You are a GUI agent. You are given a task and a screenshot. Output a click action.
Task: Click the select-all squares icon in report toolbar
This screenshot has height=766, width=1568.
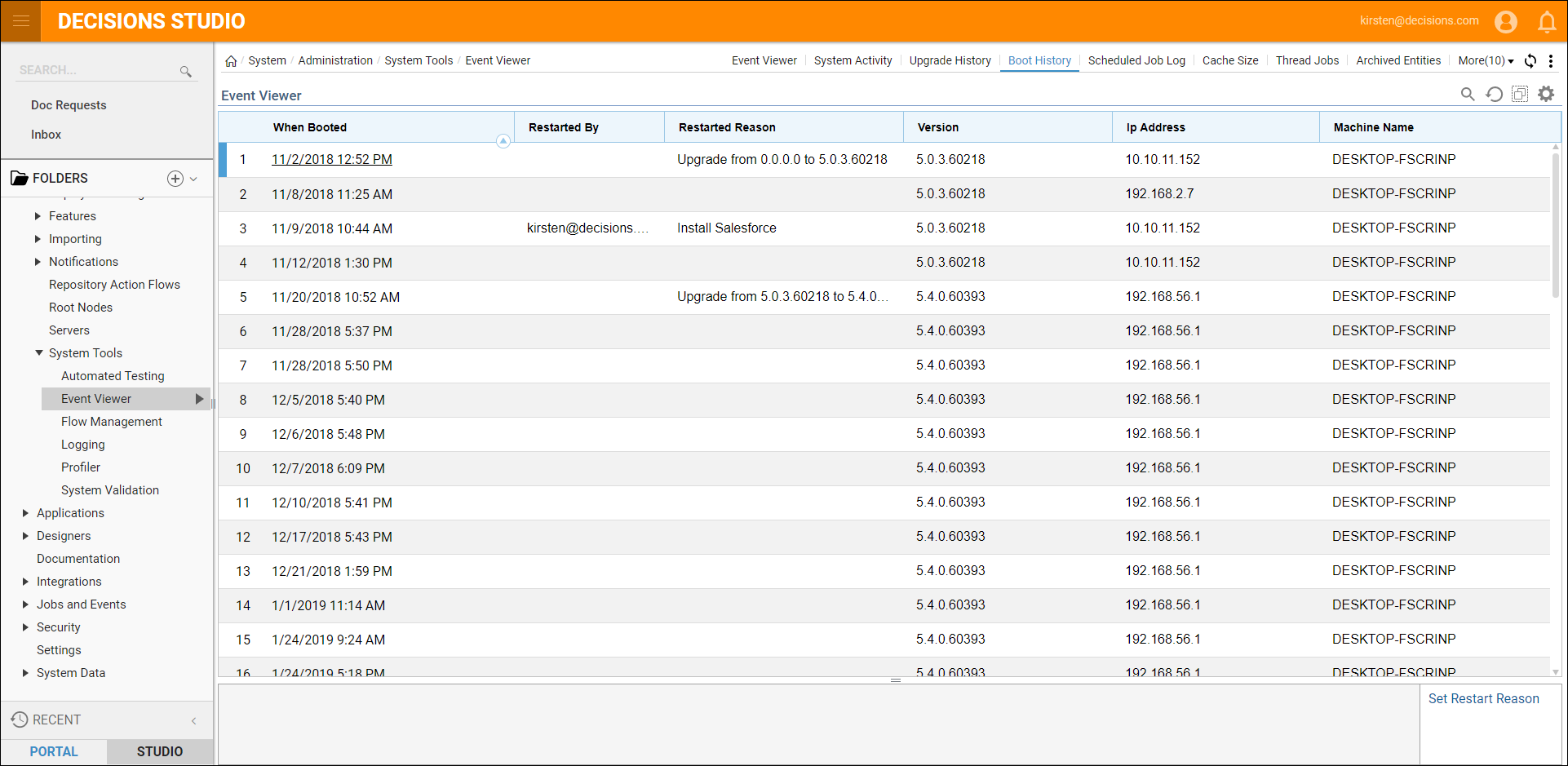click(1520, 94)
